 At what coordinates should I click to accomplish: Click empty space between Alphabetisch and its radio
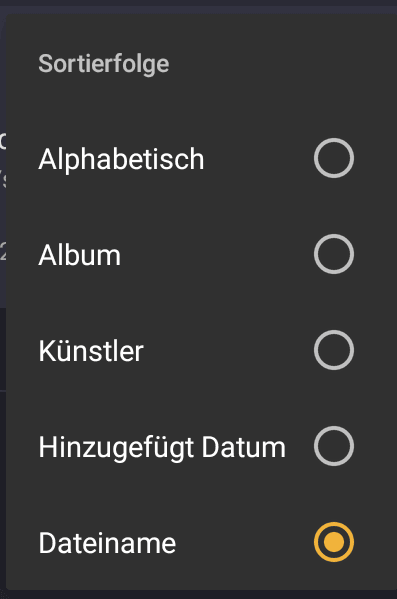(259, 159)
